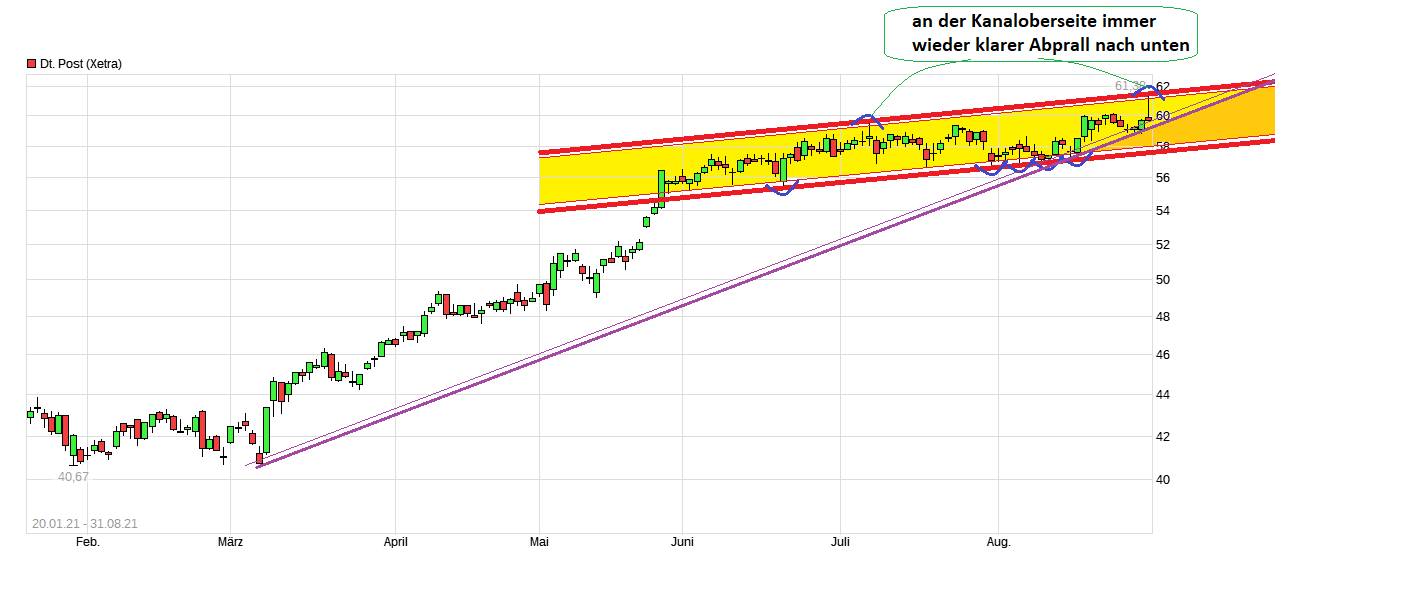Image resolution: width=1407 pixels, height=589 pixels.
Task: Click the 61,xx high price marker
Action: pyautogui.click(x=1130, y=86)
